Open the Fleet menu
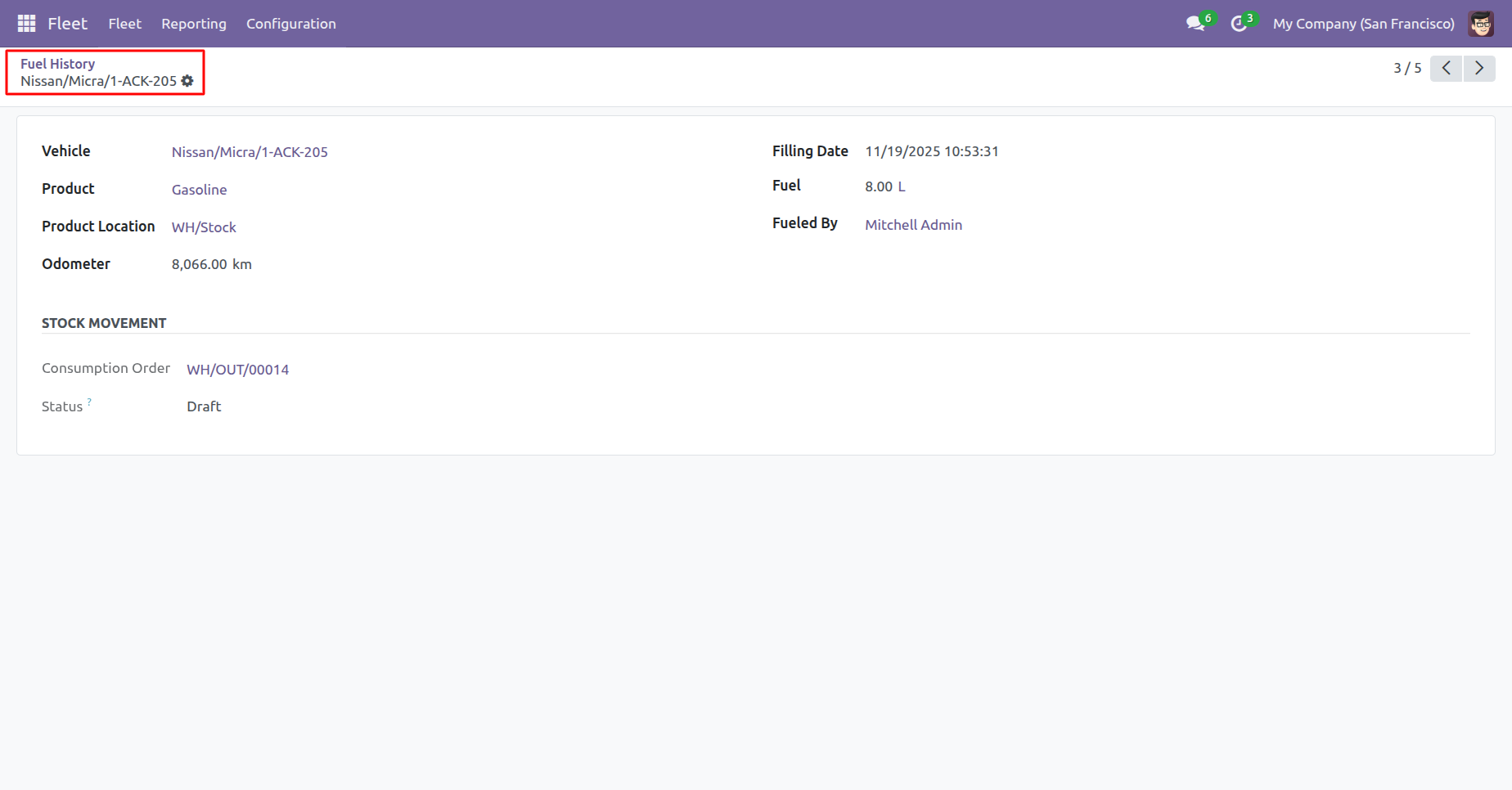 pyautogui.click(x=124, y=24)
